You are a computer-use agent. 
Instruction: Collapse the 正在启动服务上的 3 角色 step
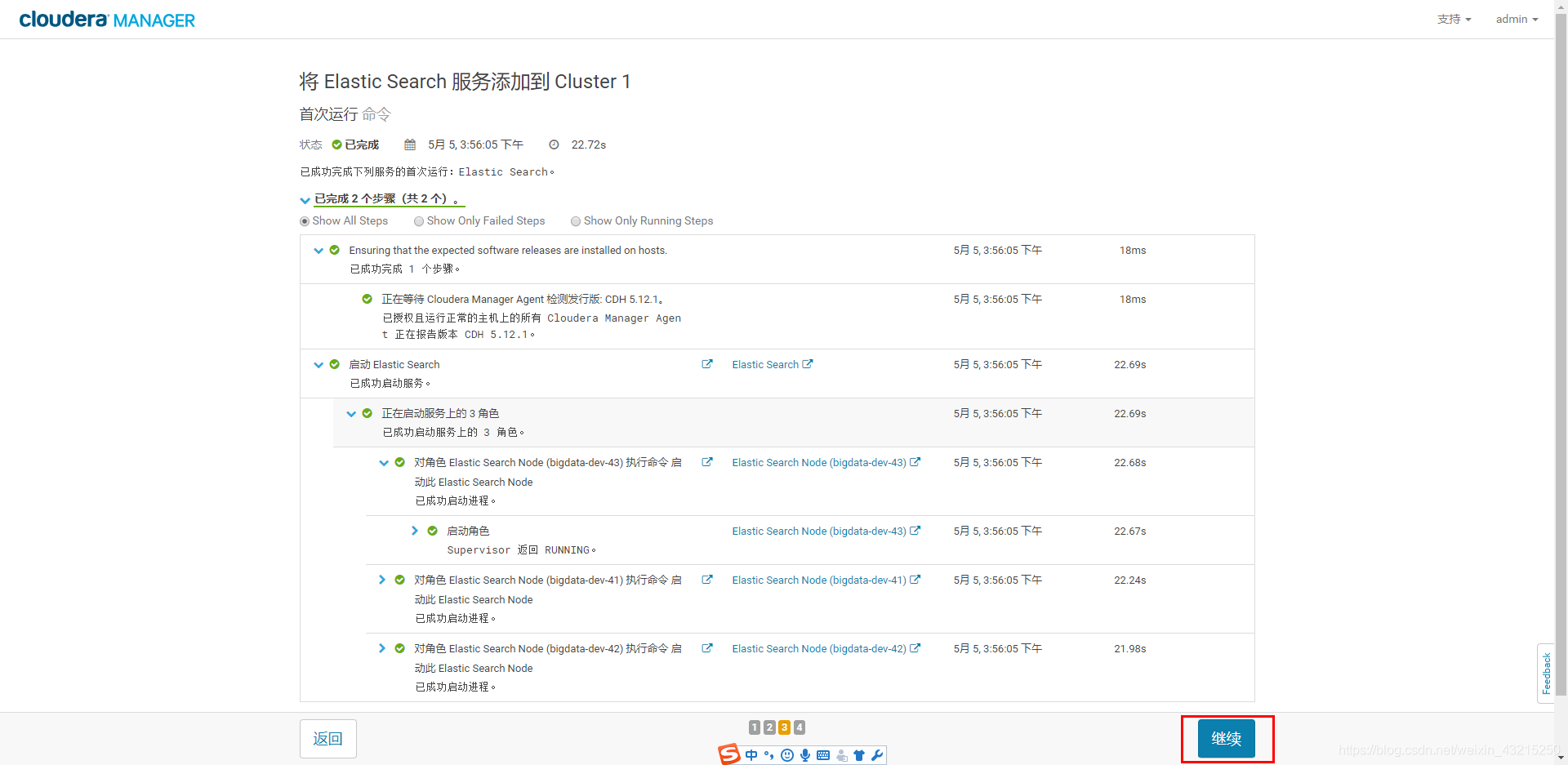pos(351,414)
